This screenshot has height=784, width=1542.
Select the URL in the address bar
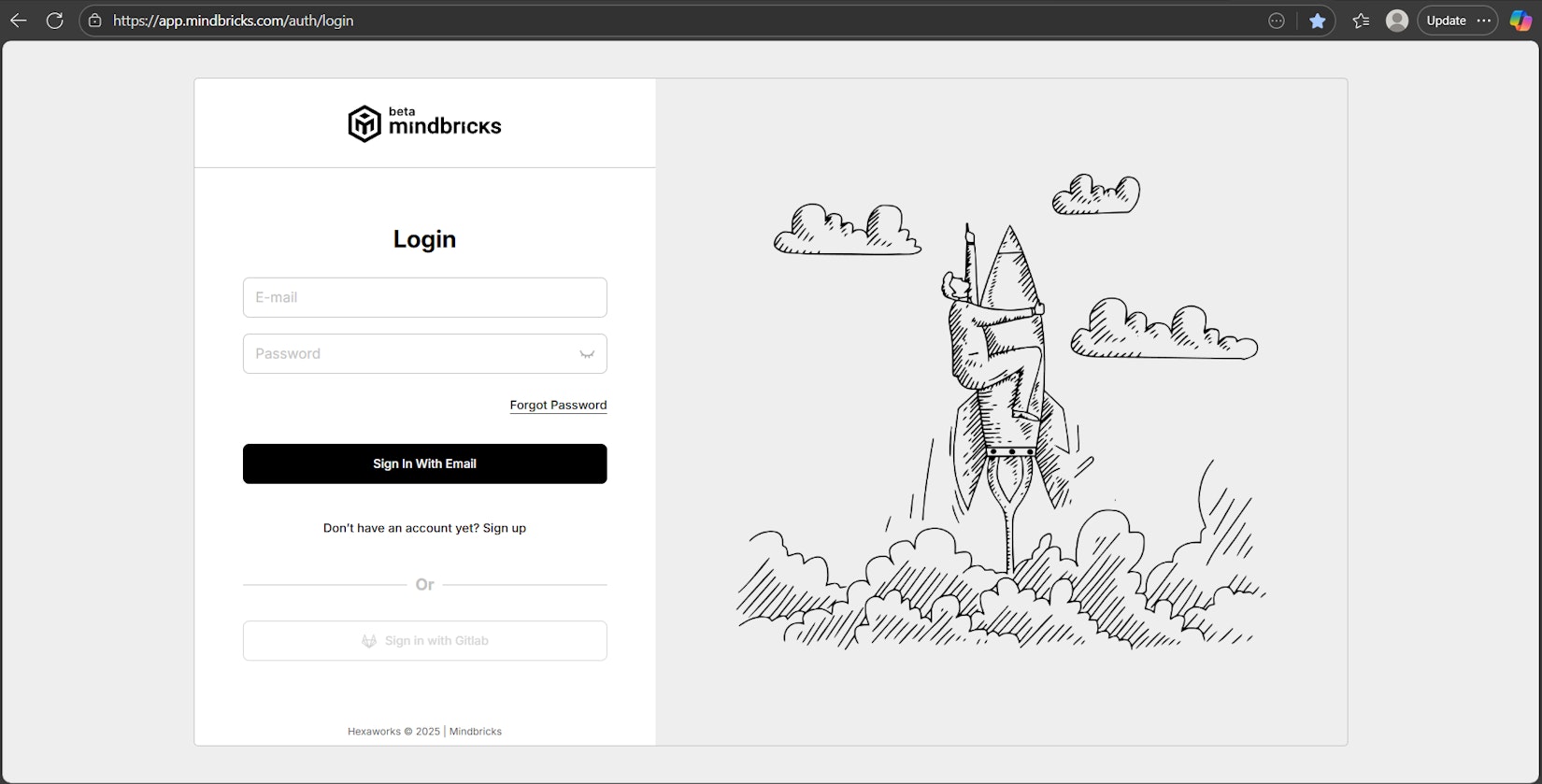(233, 21)
